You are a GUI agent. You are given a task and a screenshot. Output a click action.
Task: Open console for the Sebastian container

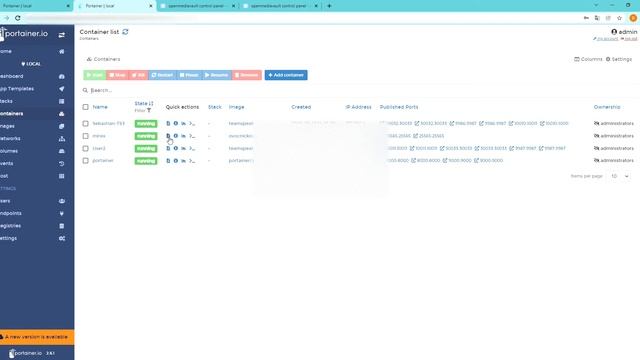(x=192, y=123)
